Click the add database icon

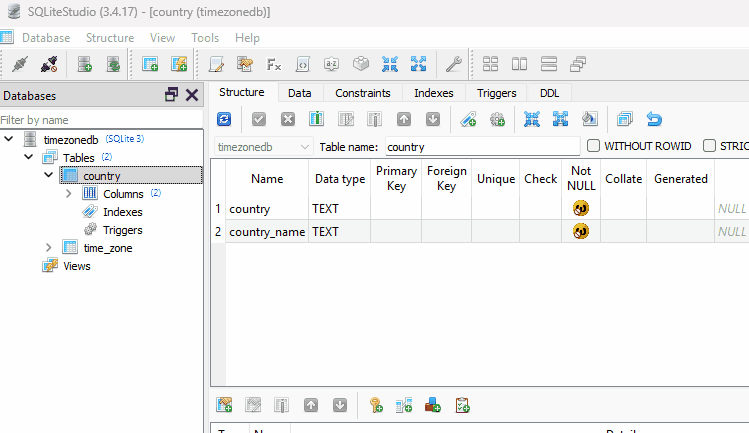85,64
